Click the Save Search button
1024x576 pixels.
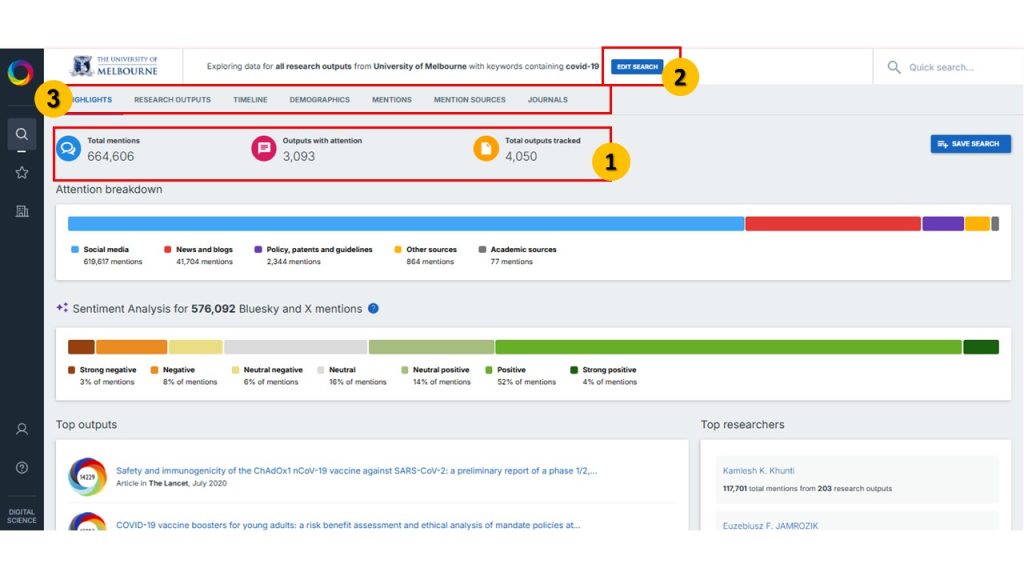970,144
